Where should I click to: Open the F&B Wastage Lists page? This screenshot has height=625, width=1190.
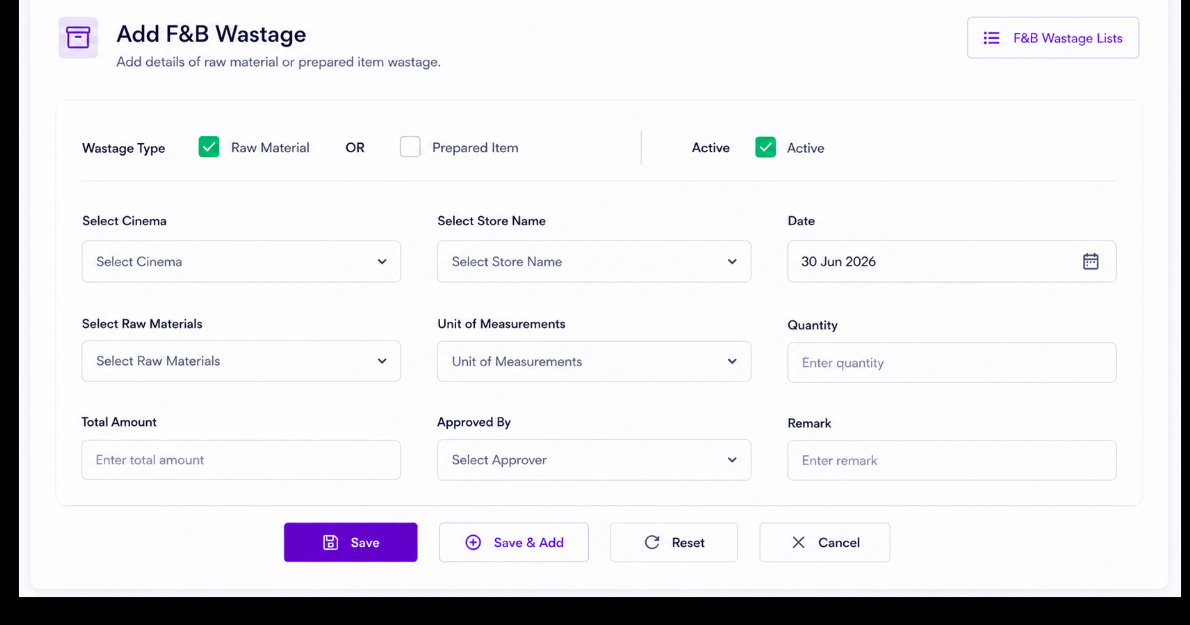pyautogui.click(x=1053, y=38)
